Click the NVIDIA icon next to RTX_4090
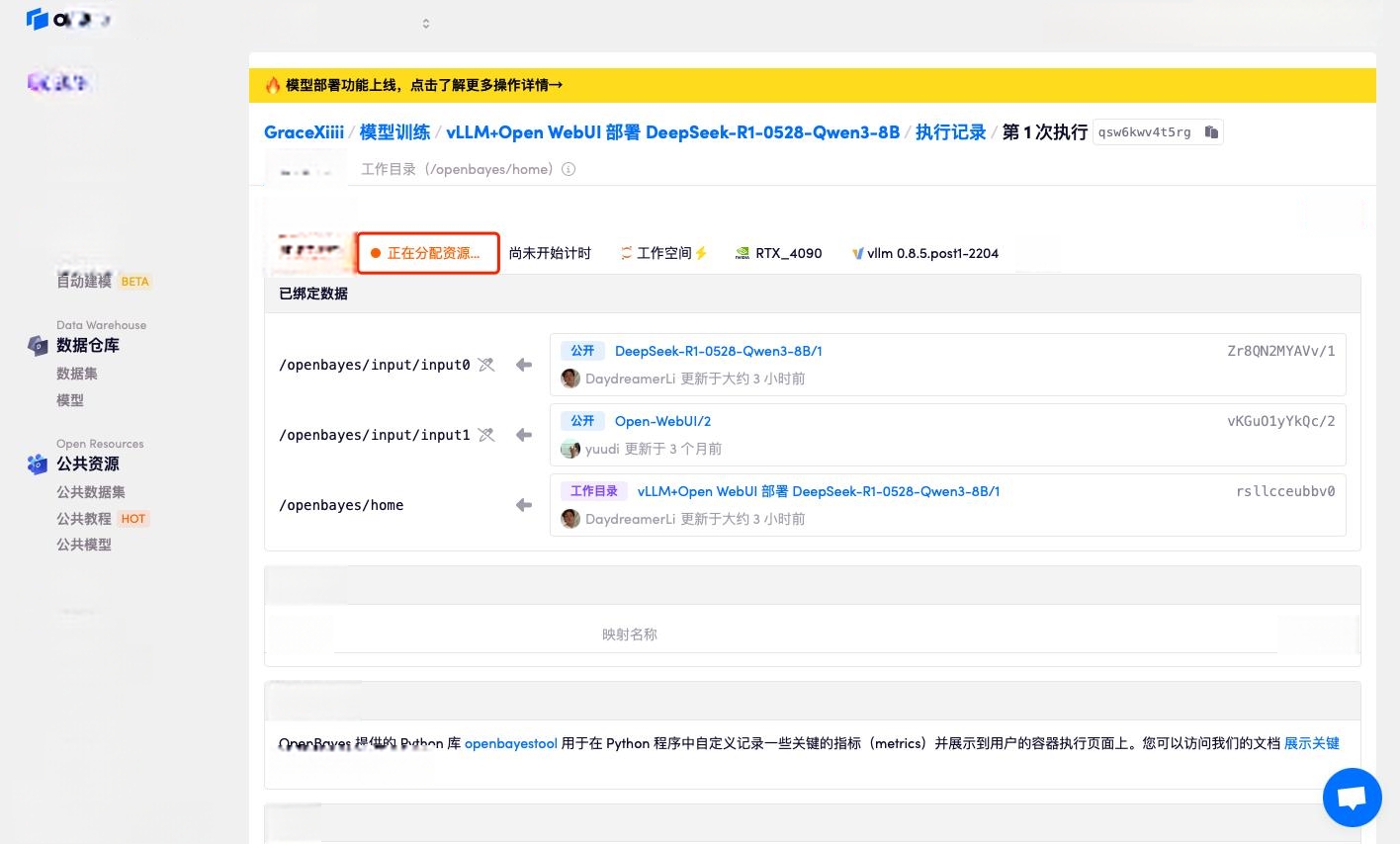 tap(743, 253)
